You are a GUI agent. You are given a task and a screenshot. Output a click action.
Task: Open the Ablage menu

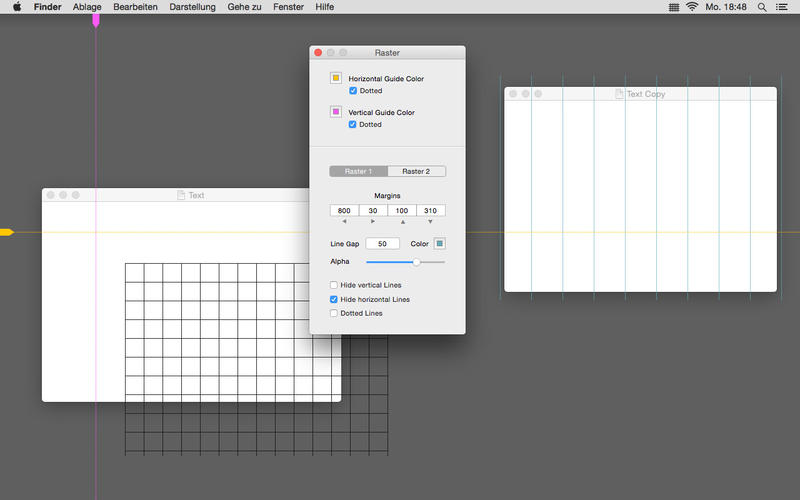click(x=87, y=7)
